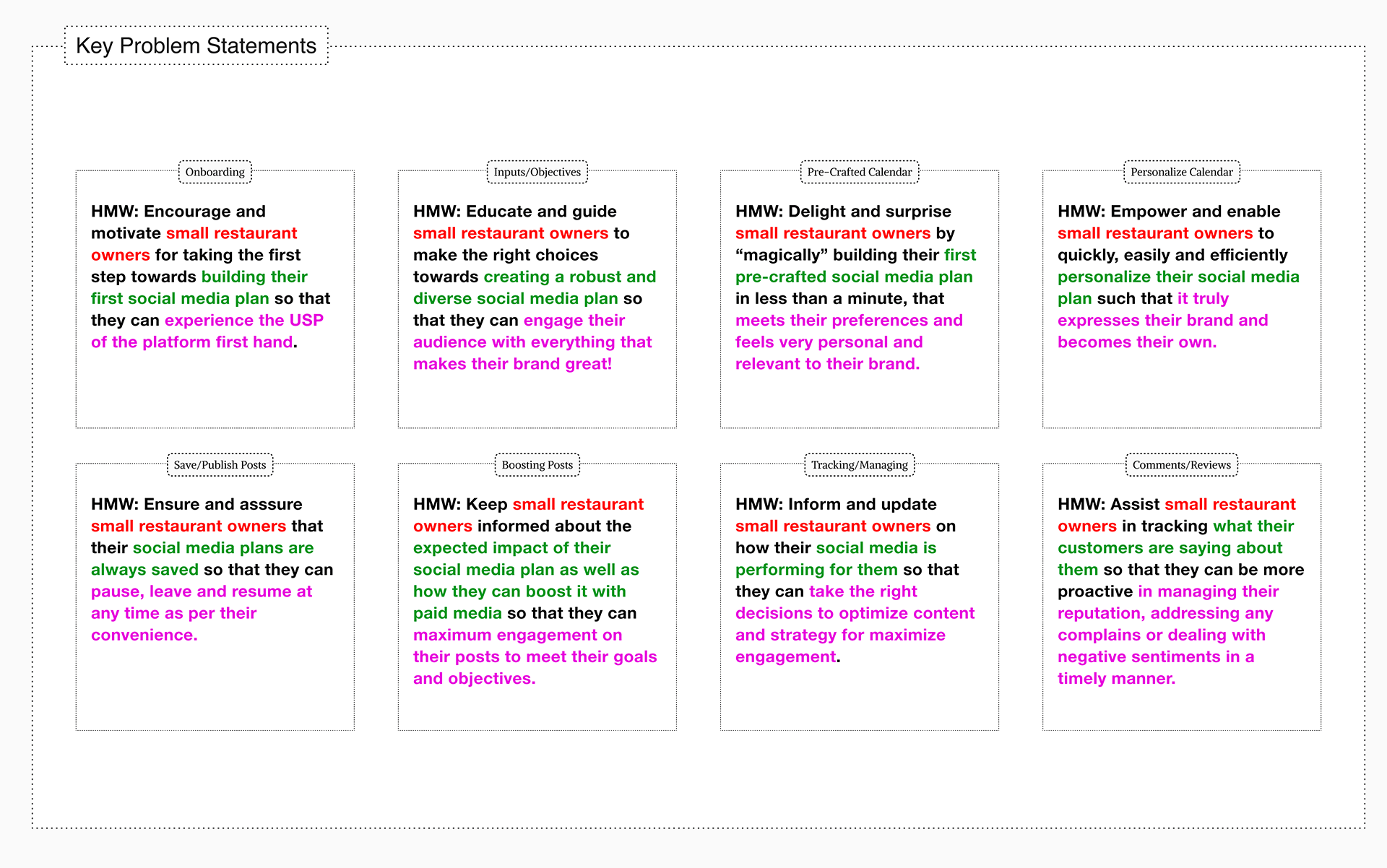Click the 'HMW: Educate and guide' text
This screenshot has height=868, width=1387.
click(x=514, y=212)
